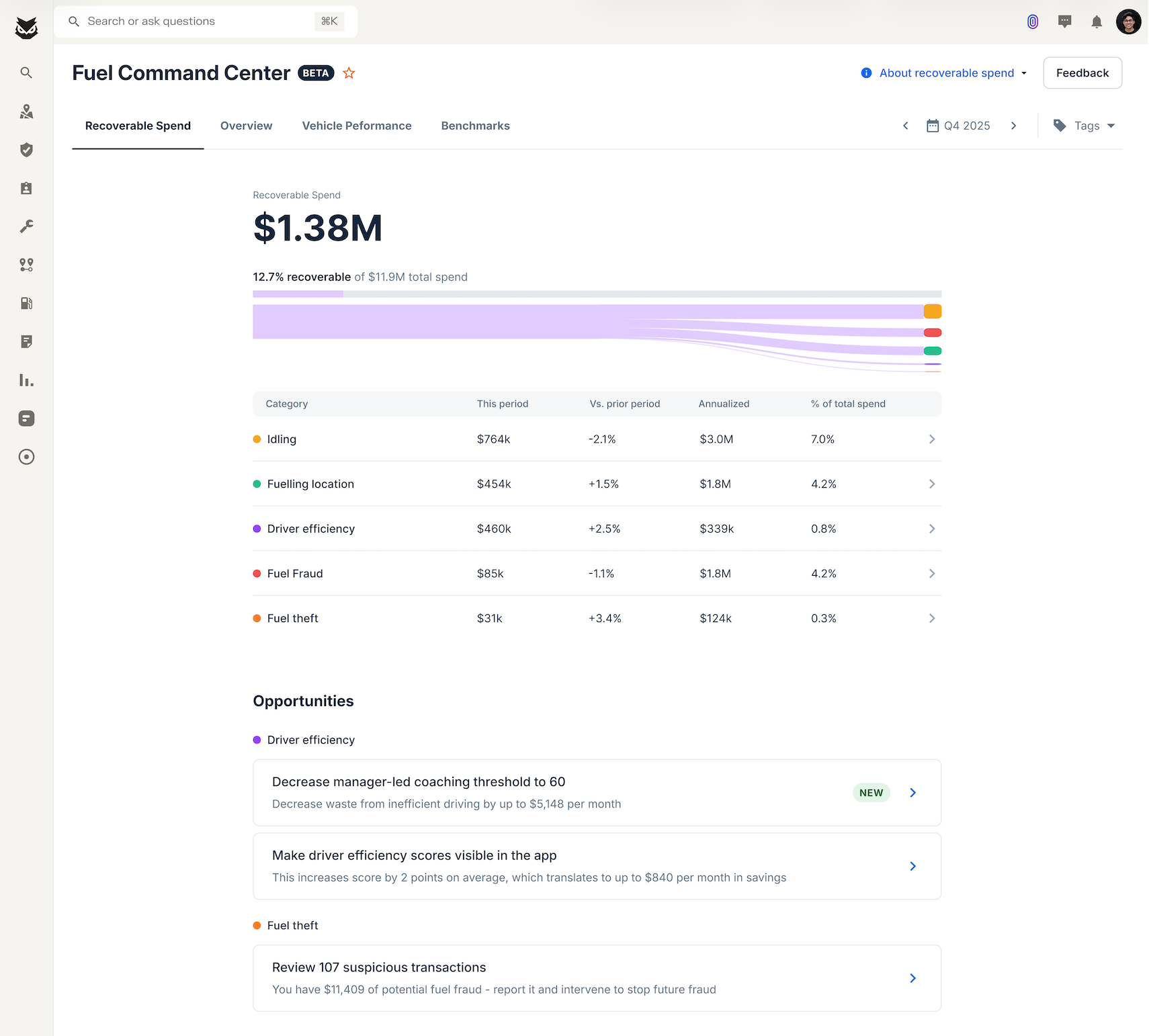Screen dimensions: 1149x1036
Task: Open the coaching threshold opportunity card
Action: [597, 793]
